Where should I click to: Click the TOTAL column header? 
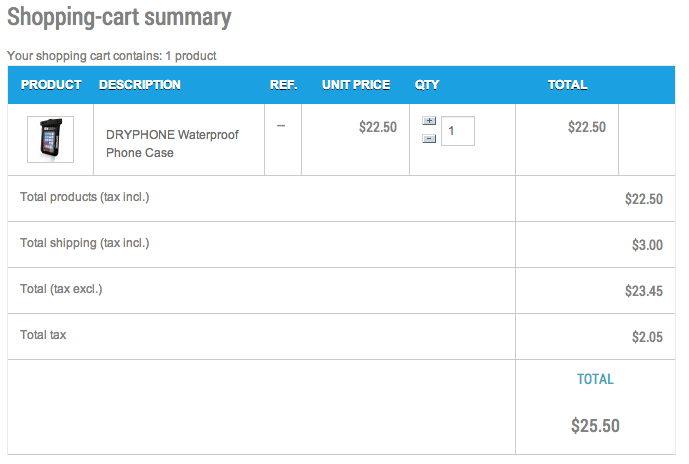click(568, 85)
